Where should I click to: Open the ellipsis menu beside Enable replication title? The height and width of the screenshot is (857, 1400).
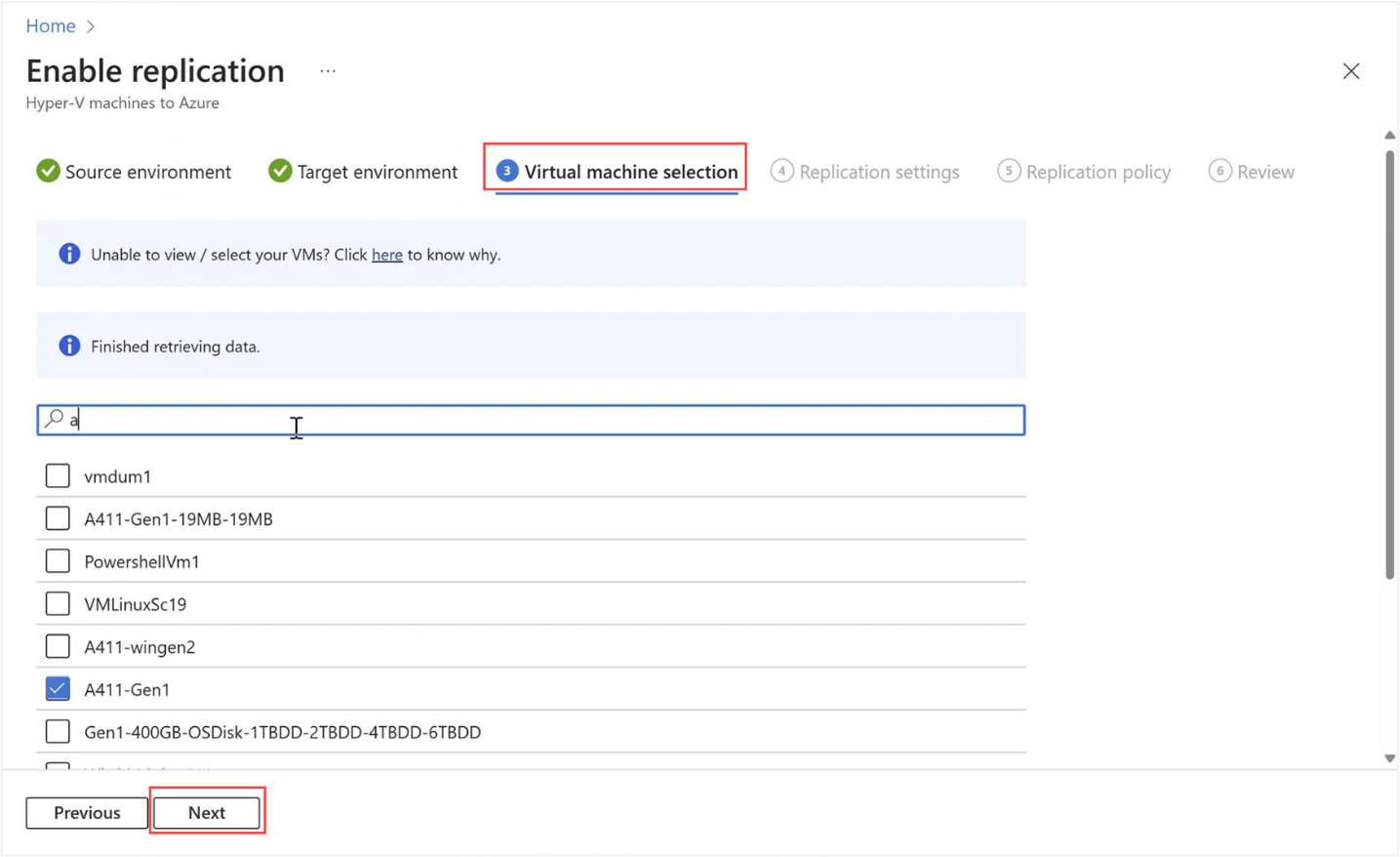[327, 69]
